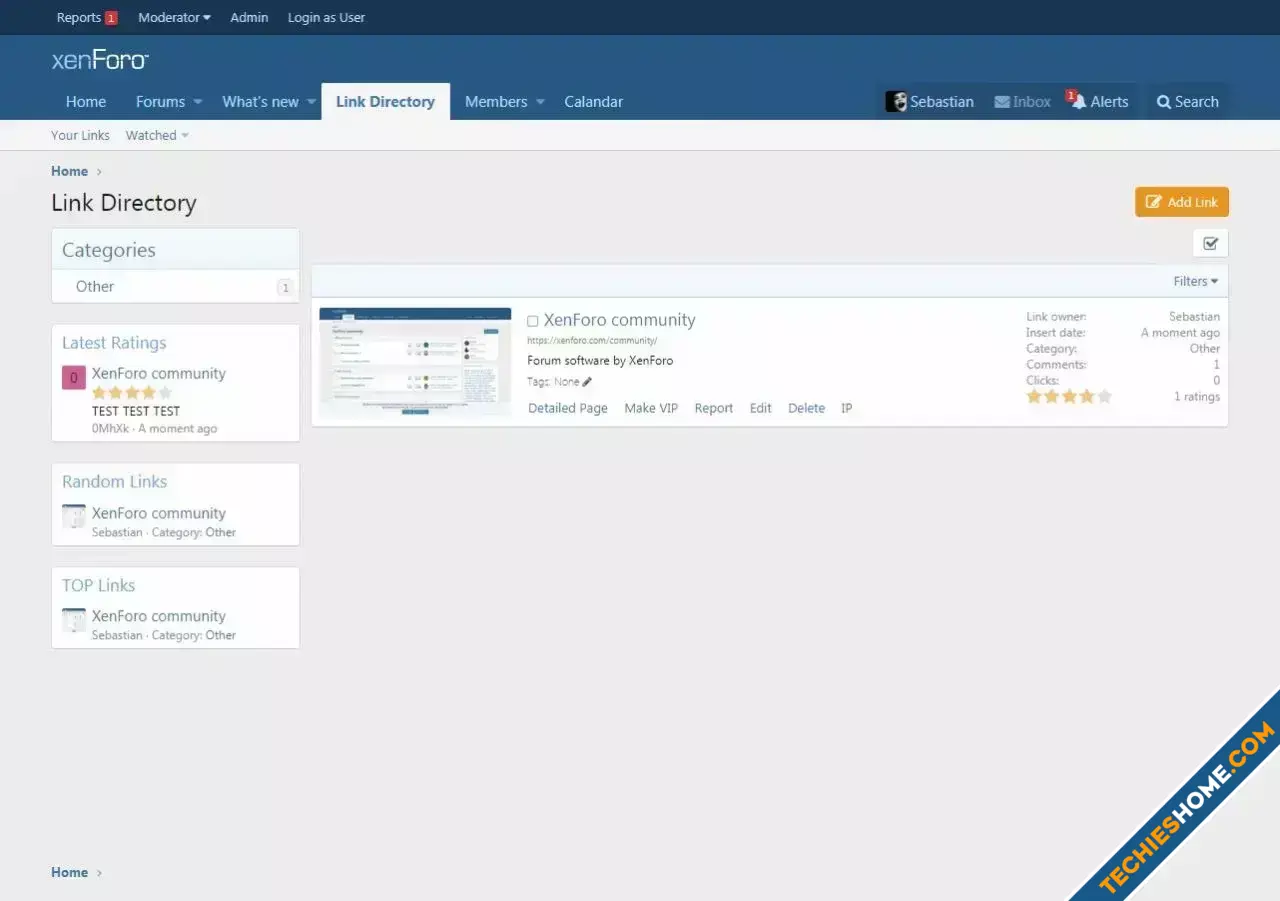Screen dimensions: 1280x901
Task: Open the XenForo community site thumbnail
Action: 415,361
